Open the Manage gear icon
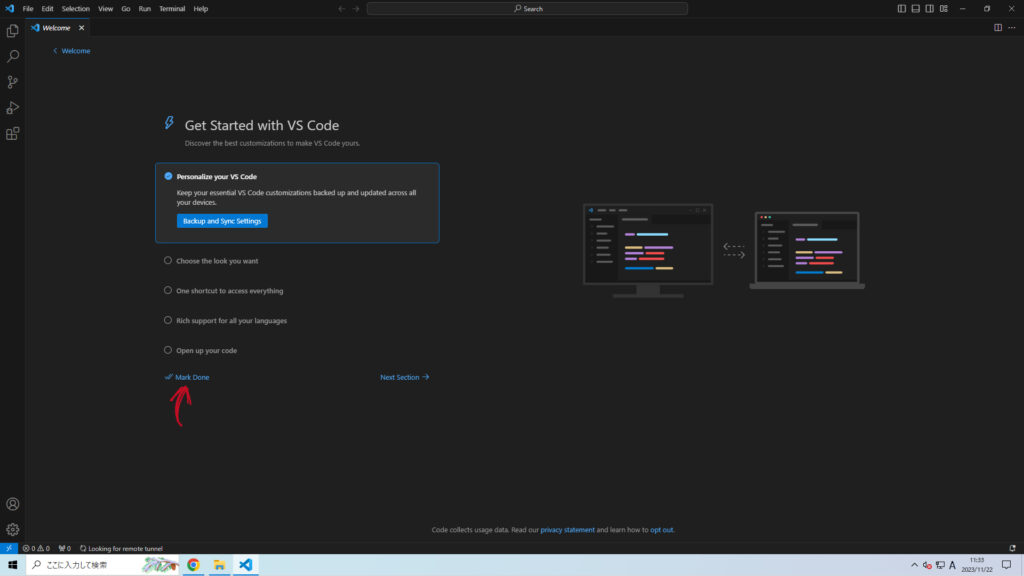This screenshot has width=1024, height=576. [x=12, y=530]
